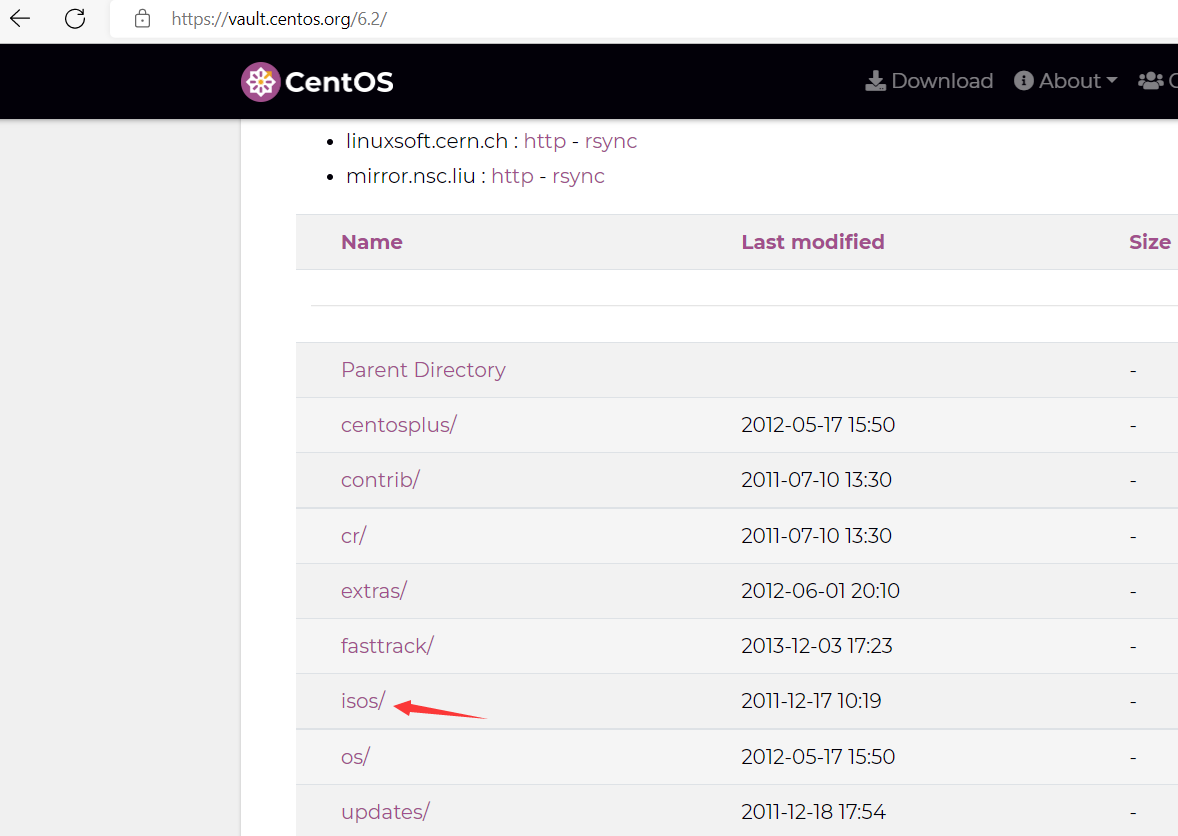Open the fasttrack/ folder
This screenshot has width=1178, height=836.
[387, 646]
